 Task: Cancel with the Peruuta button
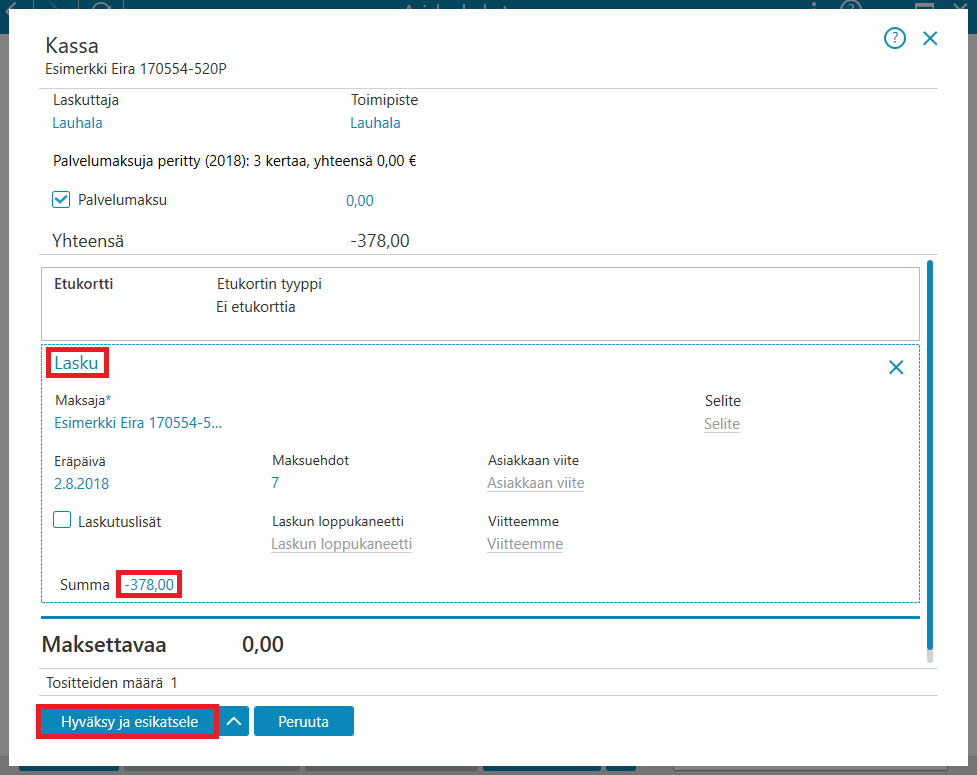pos(303,721)
